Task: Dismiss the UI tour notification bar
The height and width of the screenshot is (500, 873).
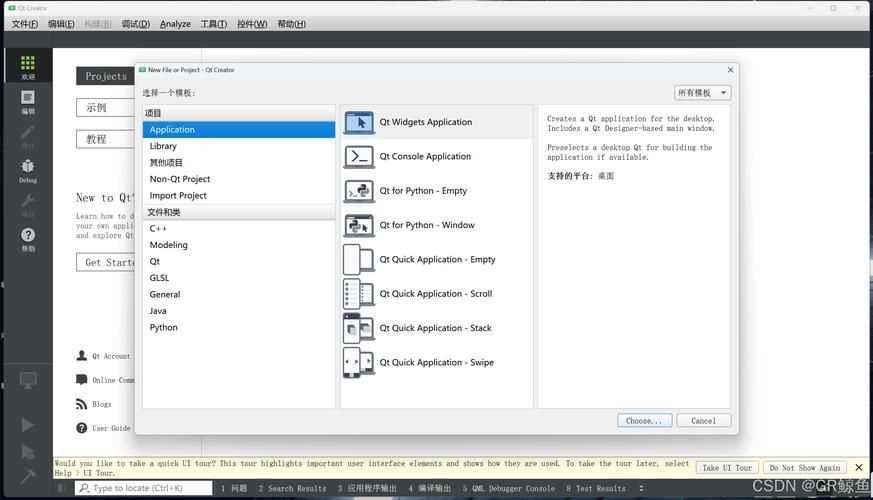Action: 858,467
